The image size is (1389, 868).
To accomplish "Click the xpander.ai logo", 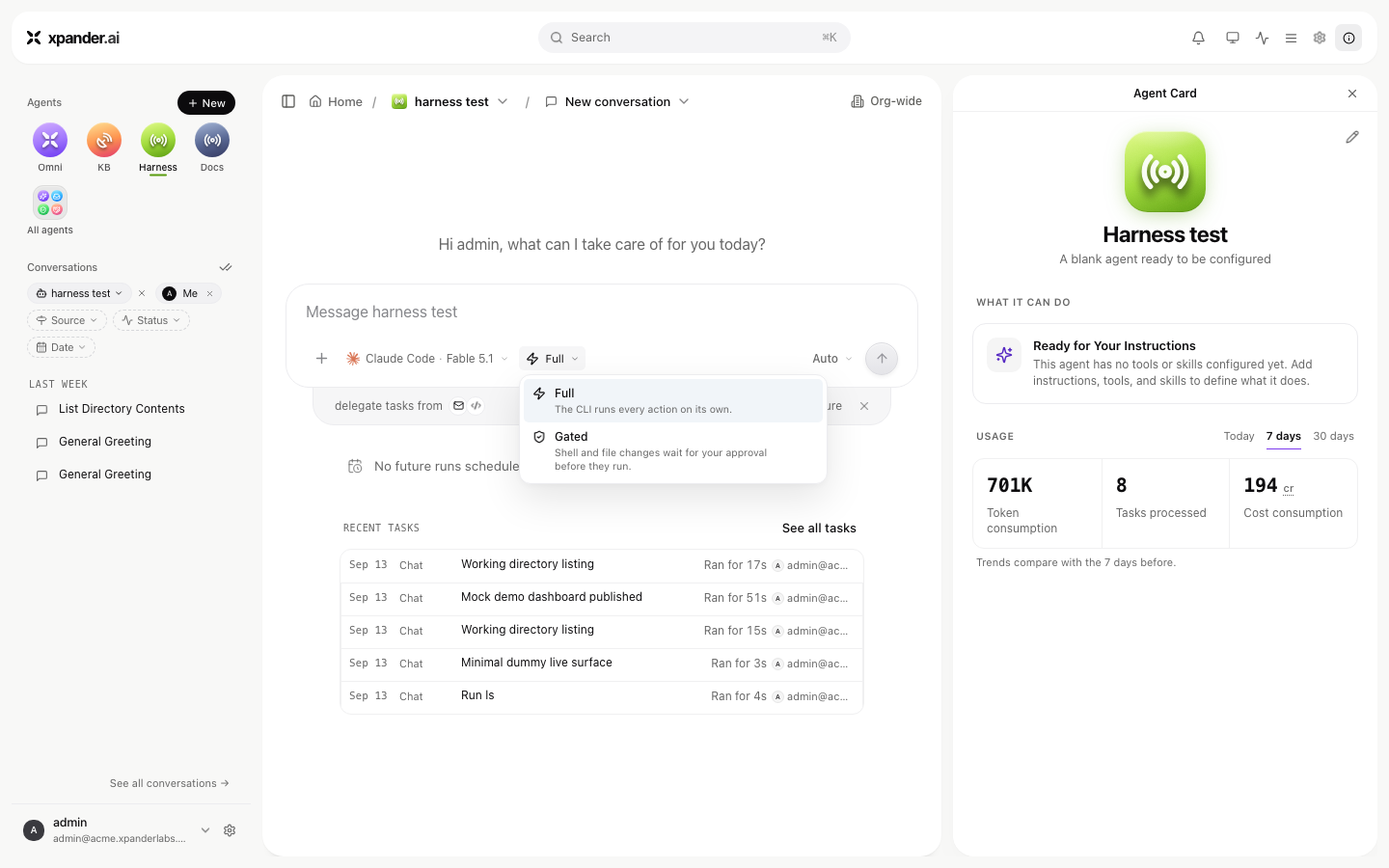I will pyautogui.click(x=73, y=38).
